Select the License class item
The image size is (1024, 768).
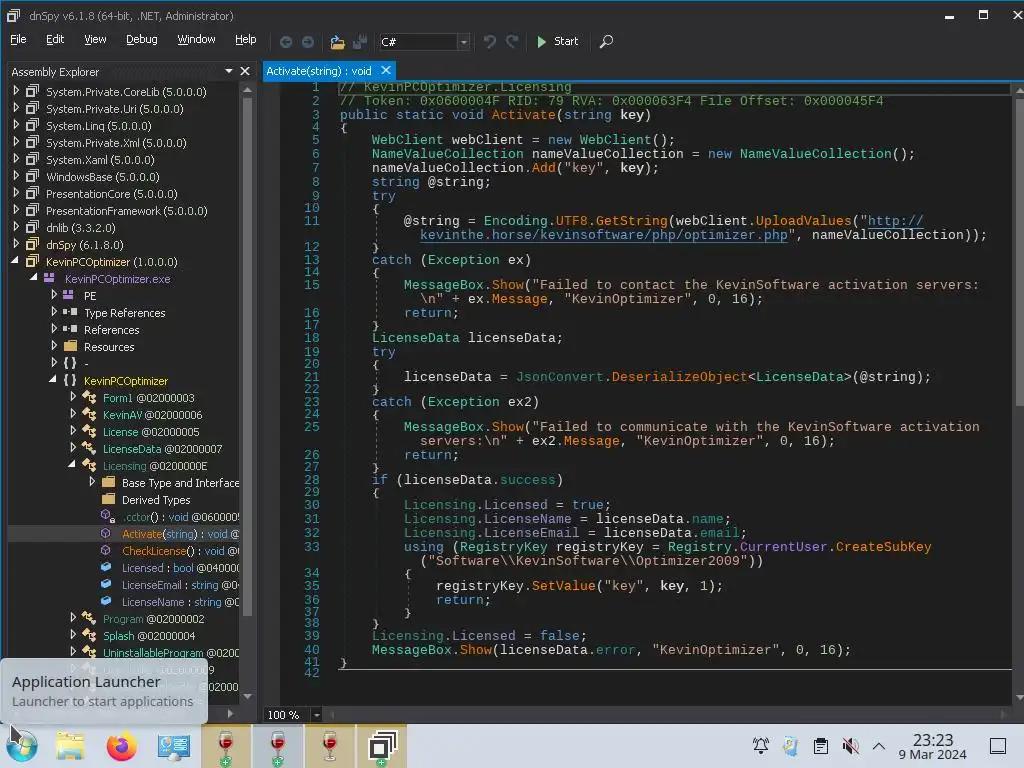point(151,432)
